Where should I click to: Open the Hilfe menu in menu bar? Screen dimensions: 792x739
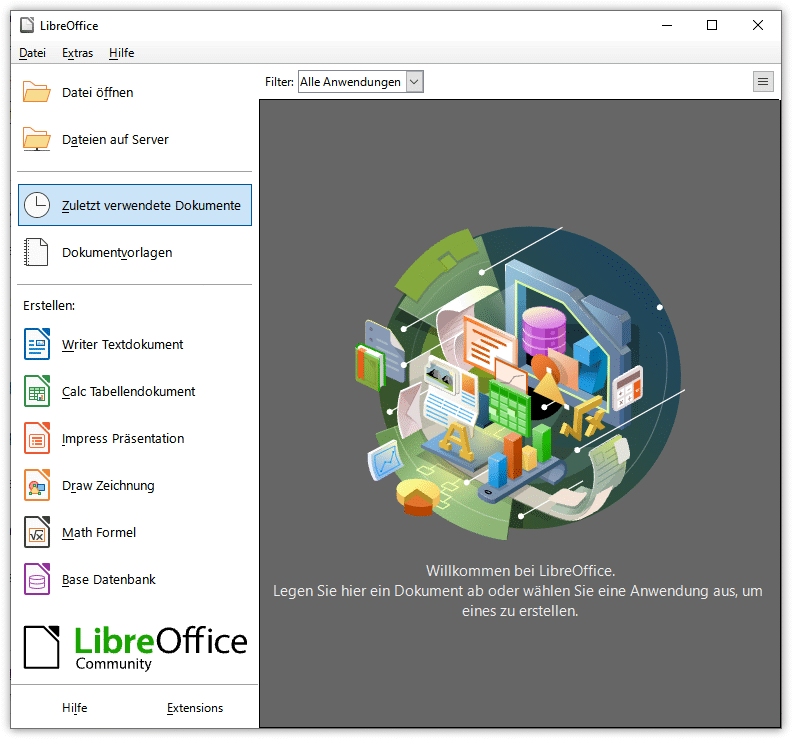(122, 53)
